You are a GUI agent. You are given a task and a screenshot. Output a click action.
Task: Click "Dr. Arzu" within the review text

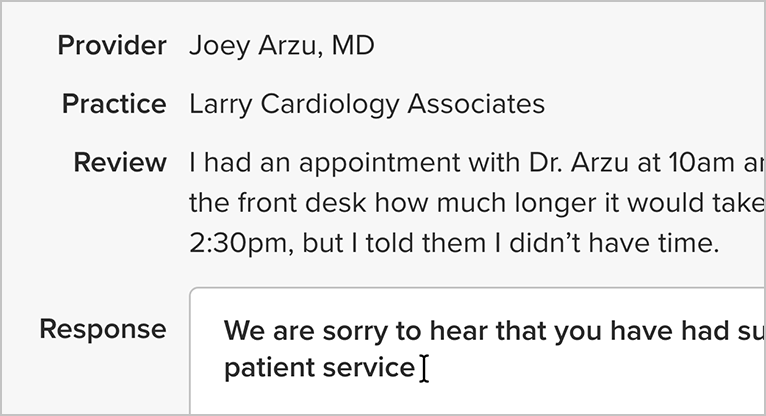(578, 162)
